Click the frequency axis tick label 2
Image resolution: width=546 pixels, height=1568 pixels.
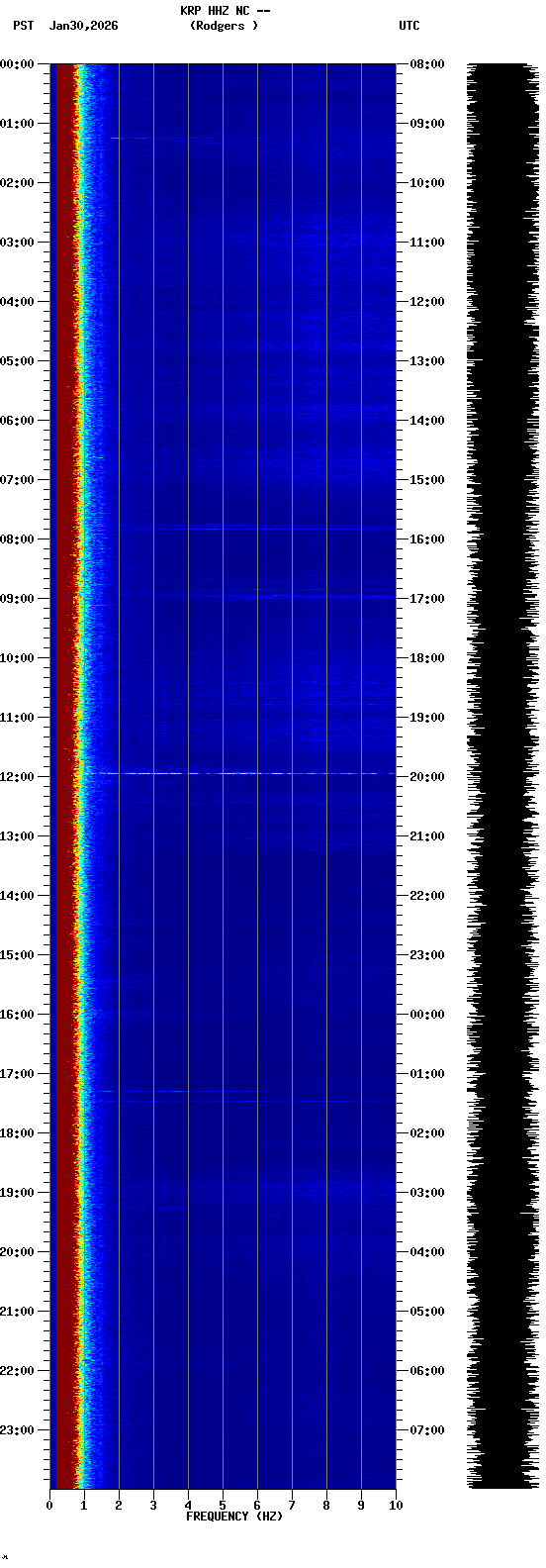pos(119,1506)
